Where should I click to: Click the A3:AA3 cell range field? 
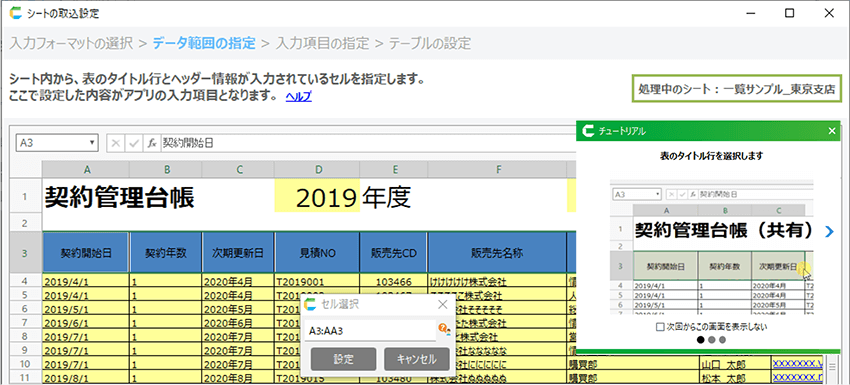pos(370,330)
